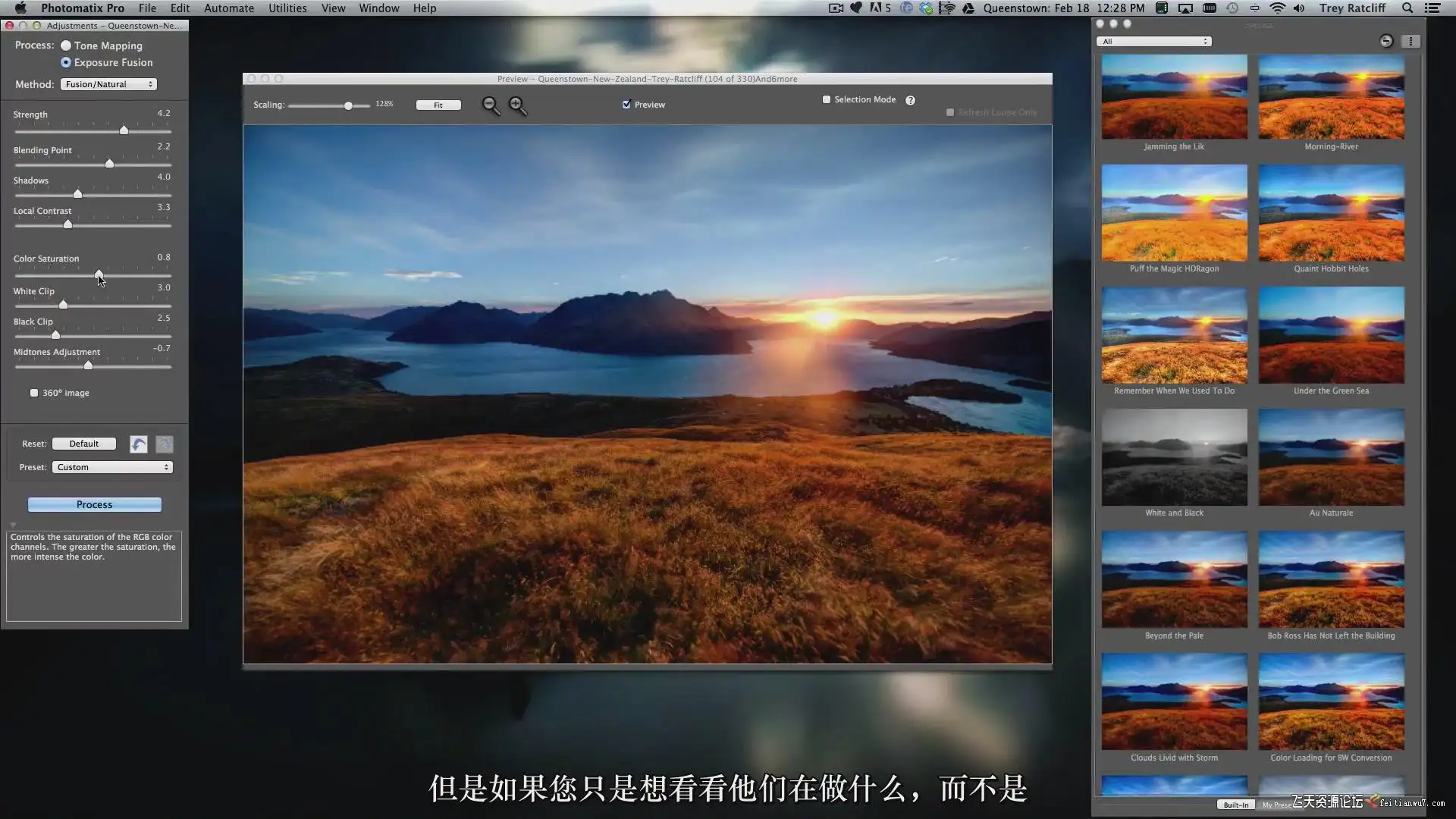Apply the Beyond the Pale preset
The height and width of the screenshot is (819, 1456).
(x=1174, y=579)
